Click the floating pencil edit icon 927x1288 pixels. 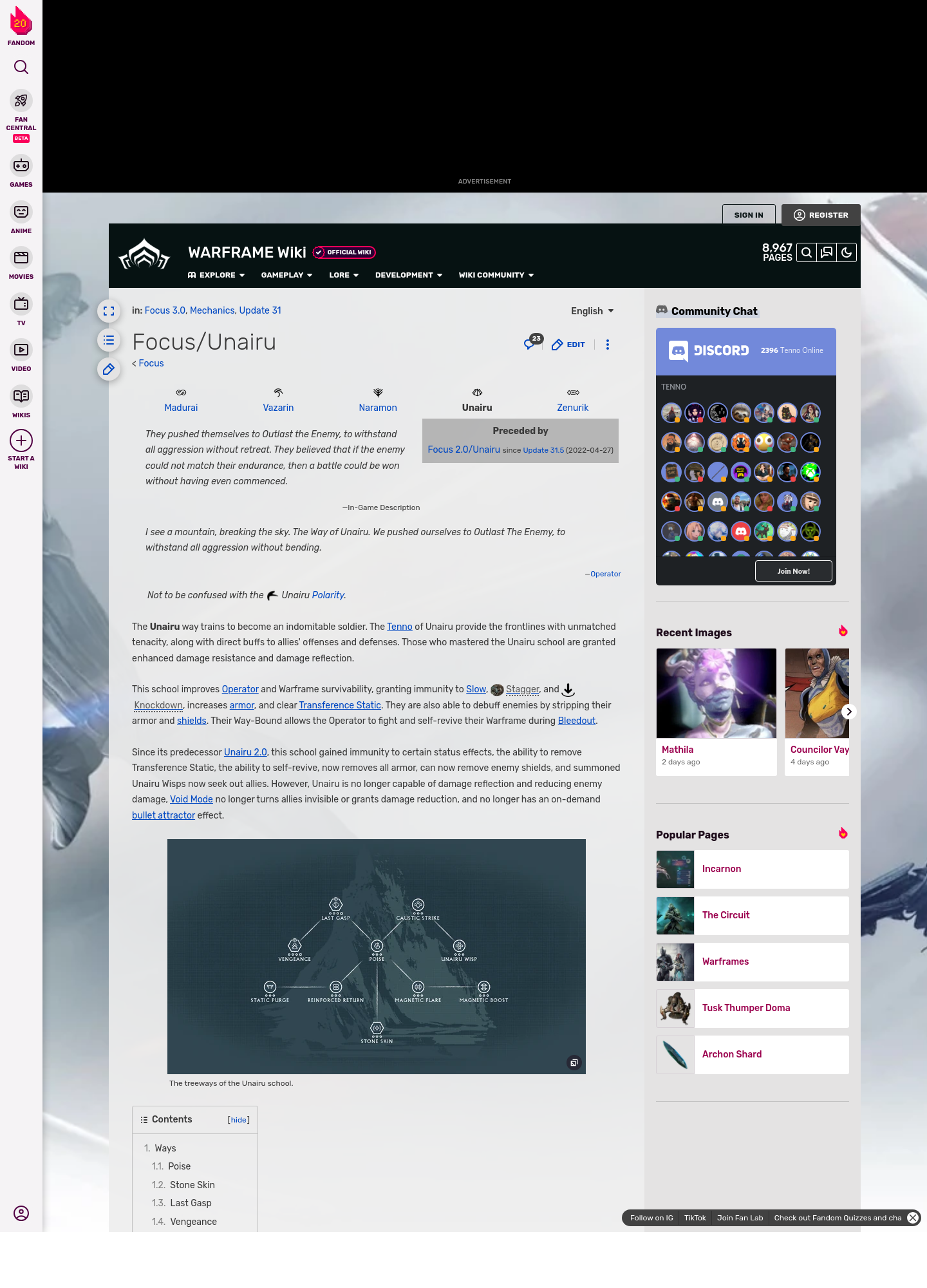point(109,369)
